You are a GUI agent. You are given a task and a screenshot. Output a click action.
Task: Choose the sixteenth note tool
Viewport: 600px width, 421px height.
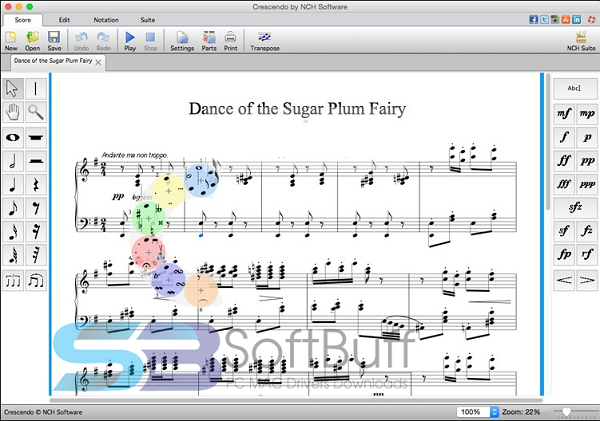tap(13, 232)
